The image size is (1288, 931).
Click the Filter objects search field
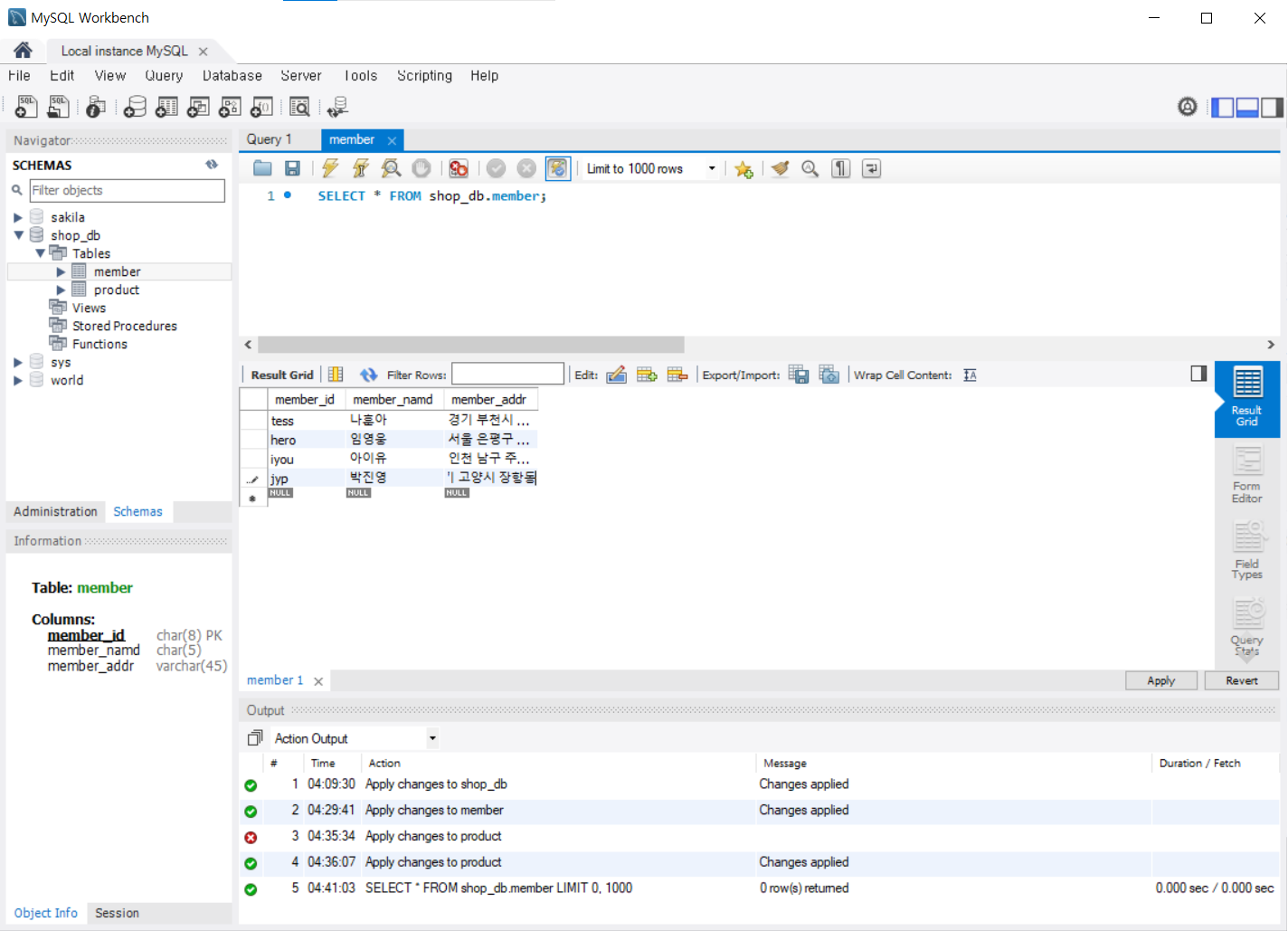[127, 190]
